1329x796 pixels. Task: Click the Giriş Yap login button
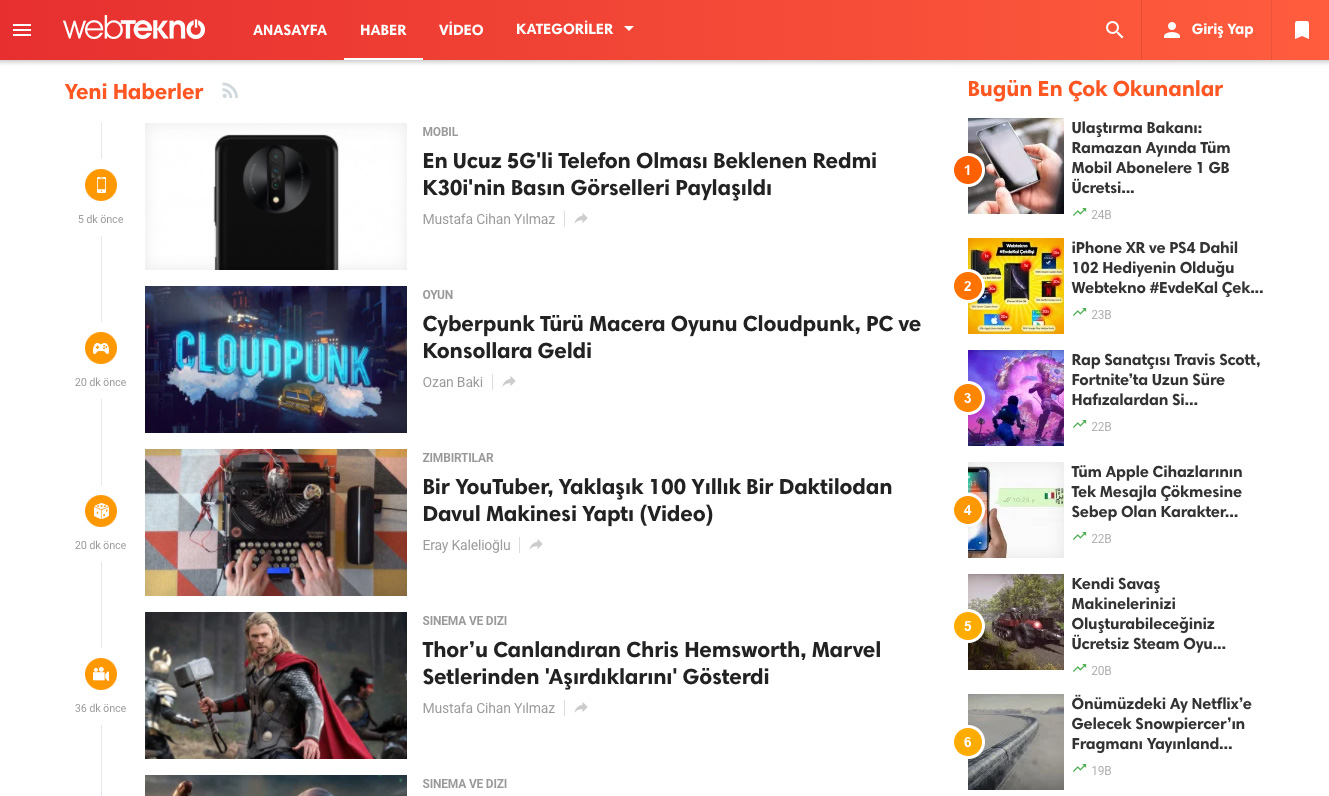click(x=1207, y=30)
